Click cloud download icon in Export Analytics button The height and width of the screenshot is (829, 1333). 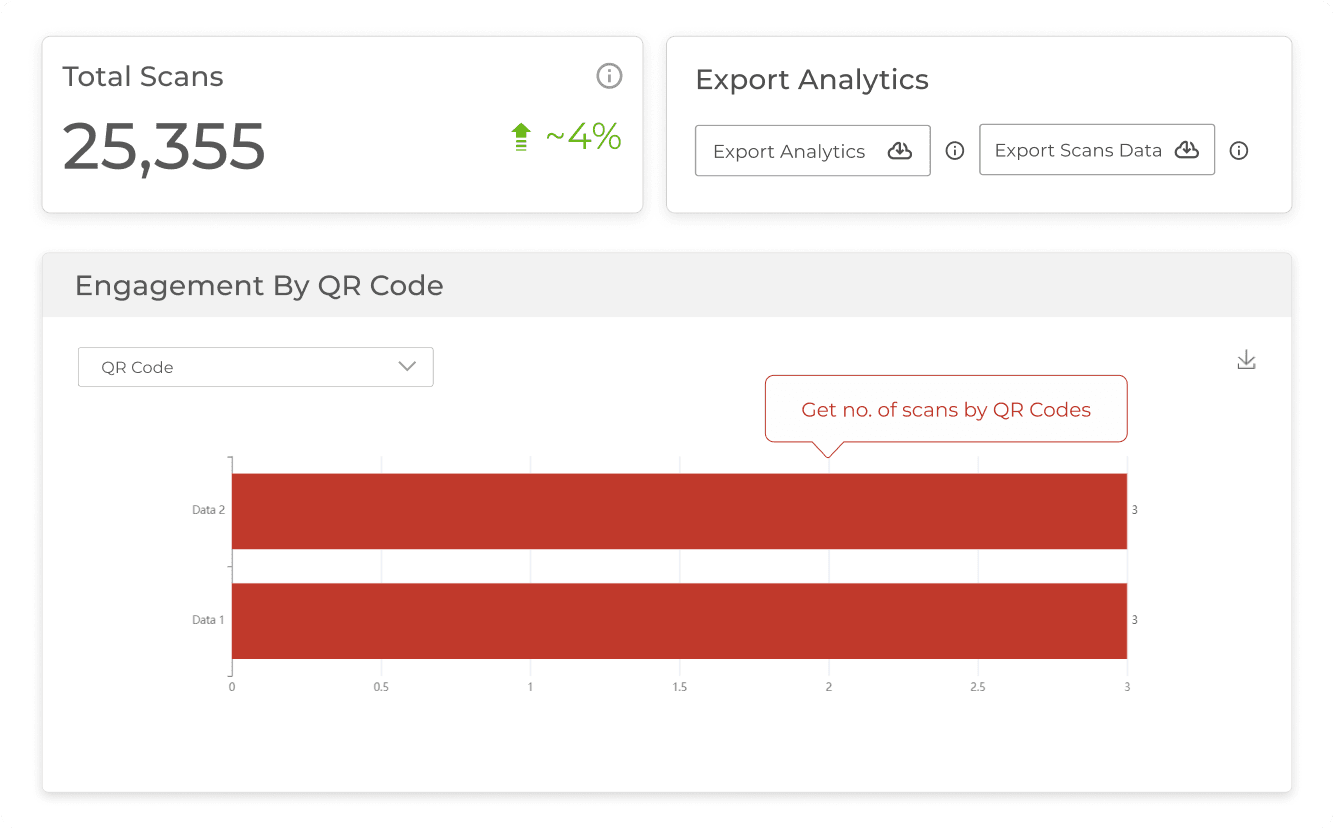point(900,151)
